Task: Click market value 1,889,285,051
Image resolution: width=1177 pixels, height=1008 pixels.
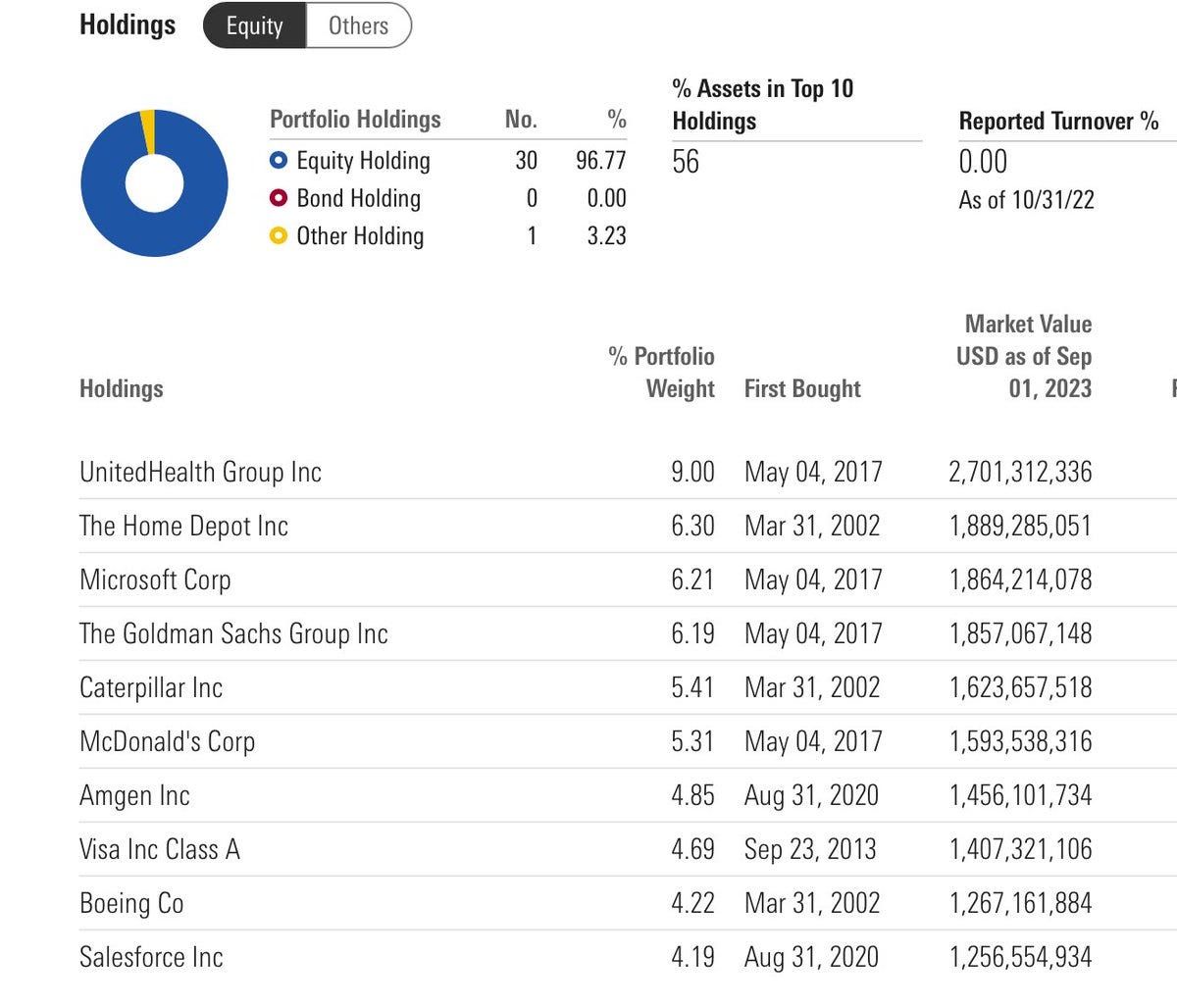Action: tap(1020, 526)
